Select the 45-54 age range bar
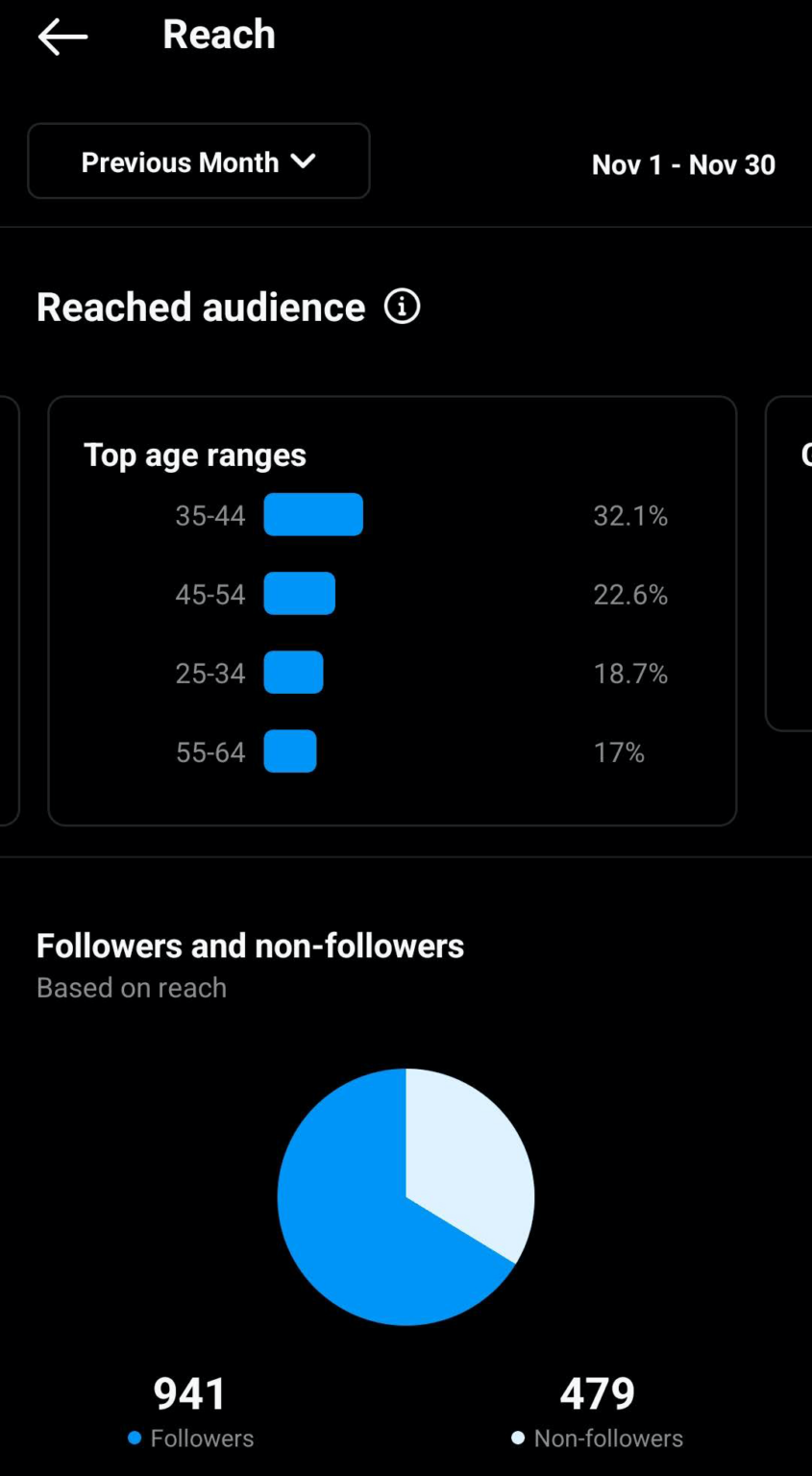The image size is (812, 1476). 300,594
